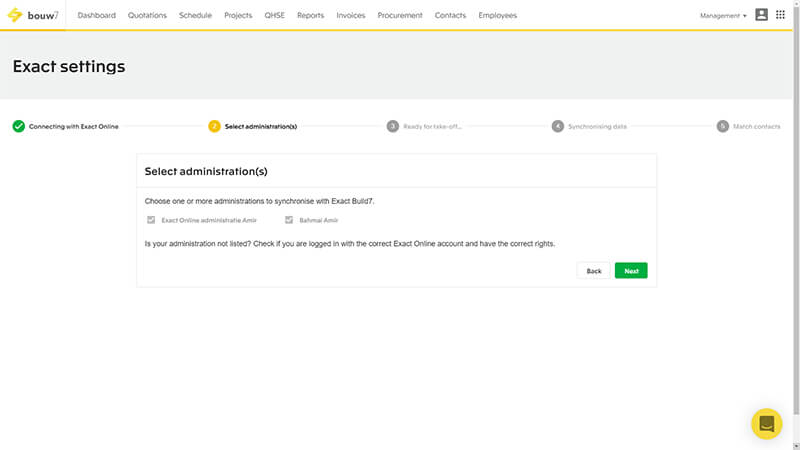Open the apps grid icon
800x450 pixels.
780,15
